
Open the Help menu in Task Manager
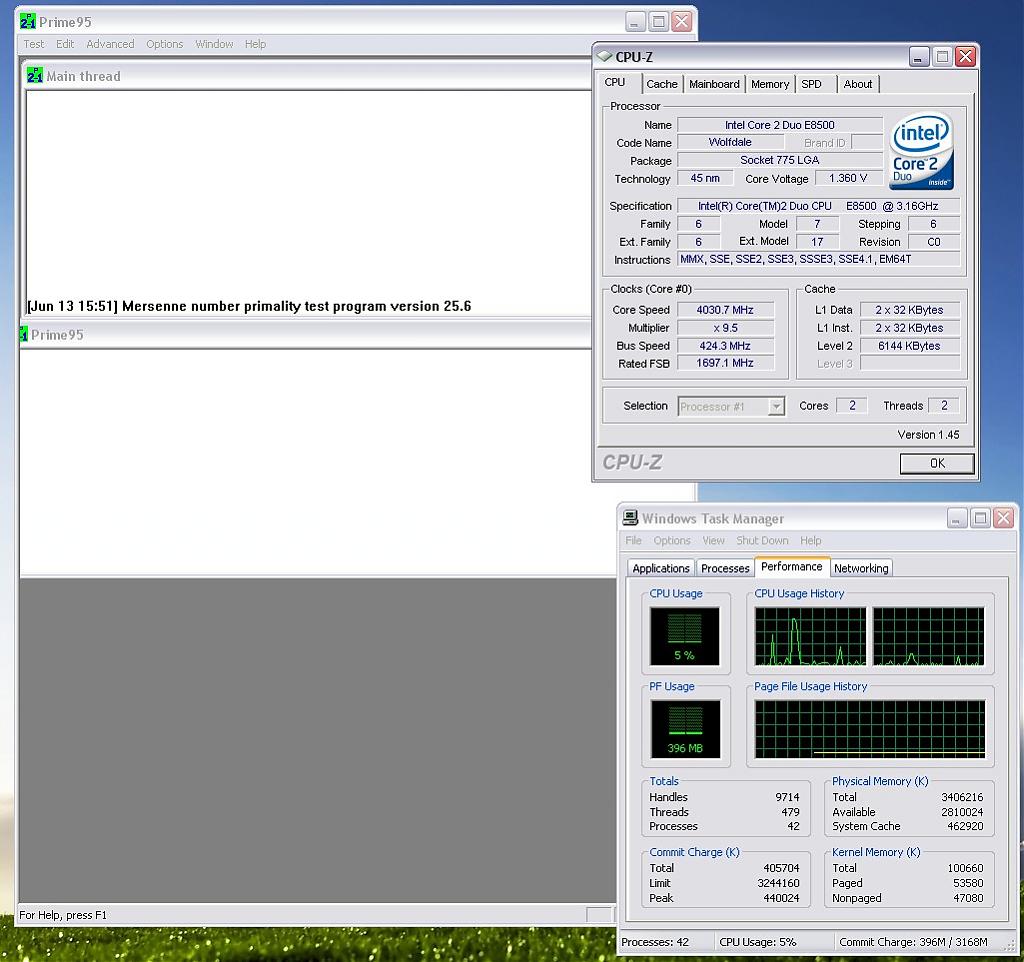[x=810, y=541]
